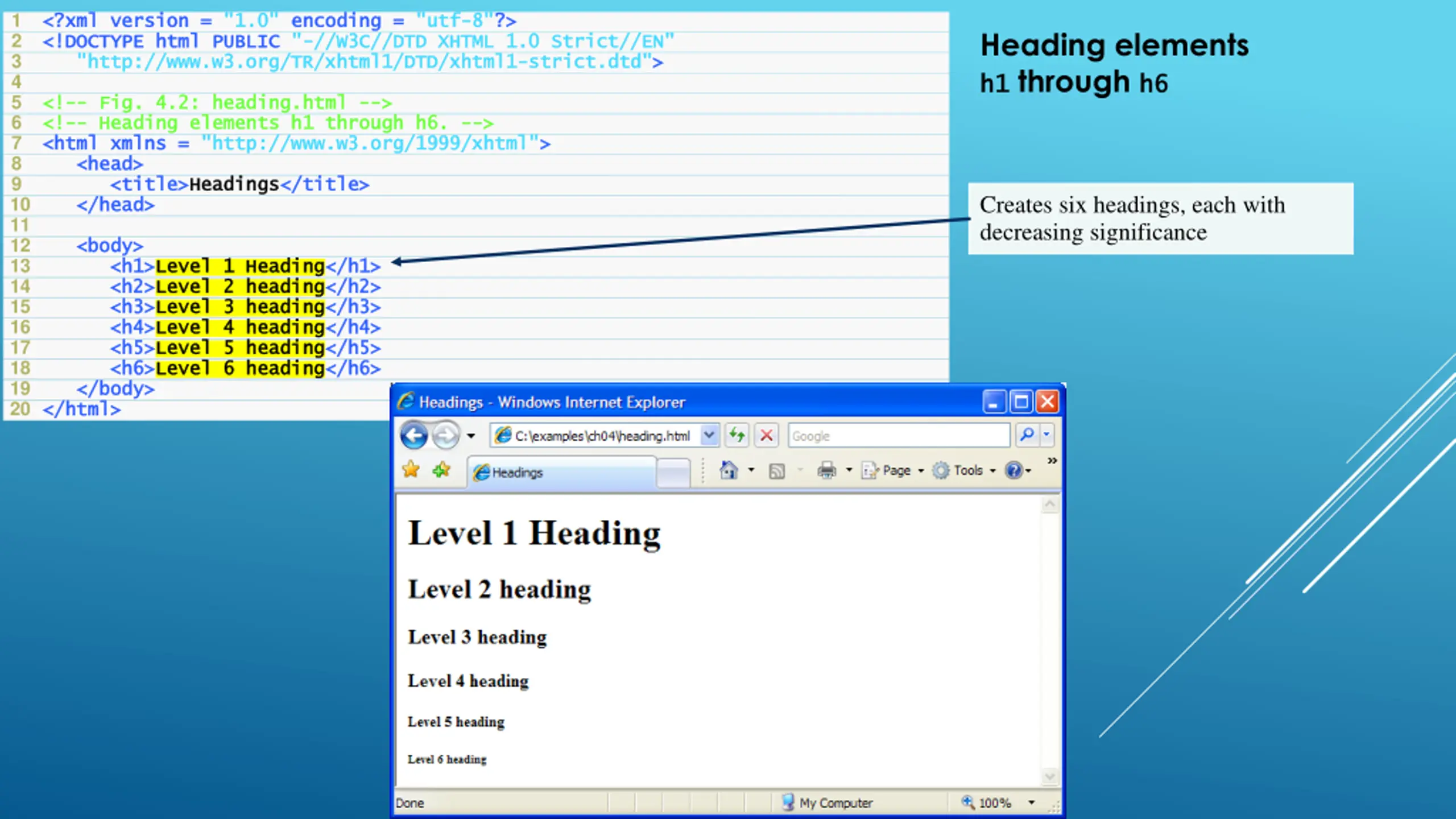Click the rendered 'Level 5 heading' text
Screen dimensions: 1456x819
tap(456, 722)
